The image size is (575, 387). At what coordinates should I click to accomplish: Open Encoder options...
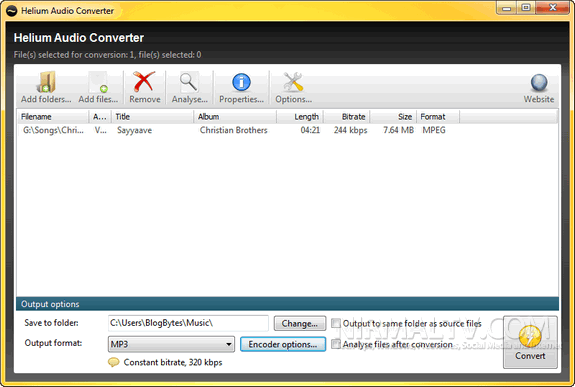283,344
